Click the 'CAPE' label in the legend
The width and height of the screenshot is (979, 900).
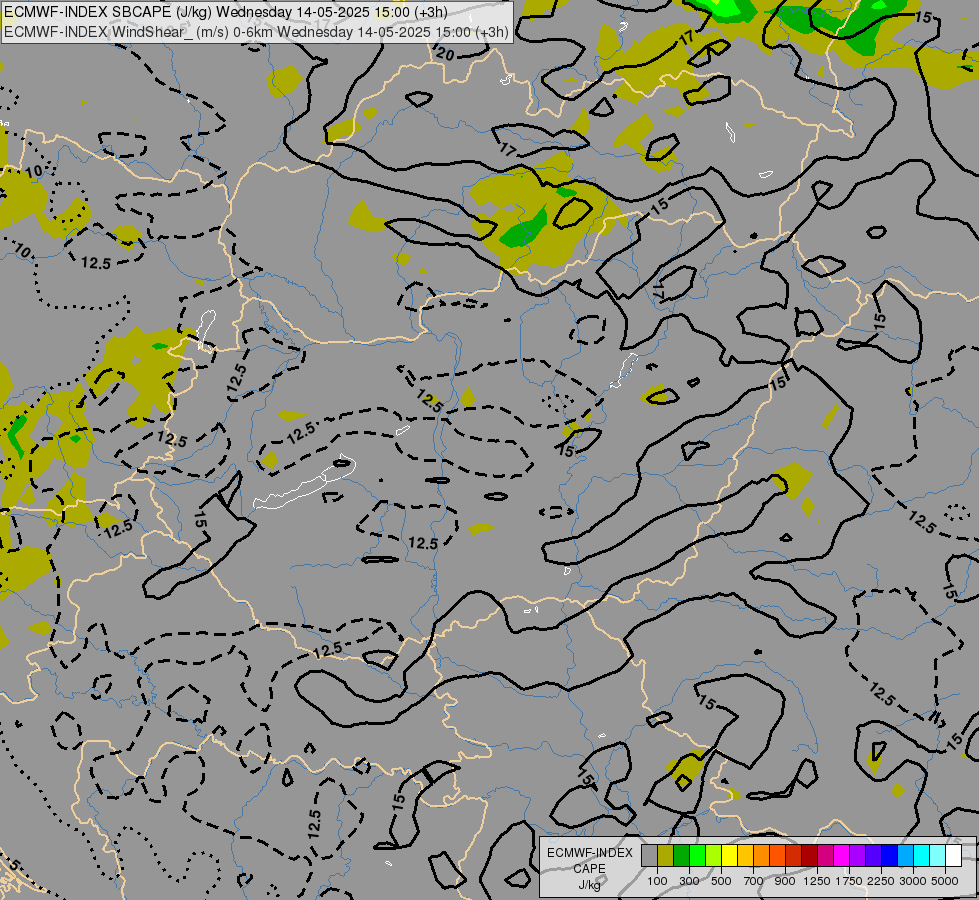(589, 869)
